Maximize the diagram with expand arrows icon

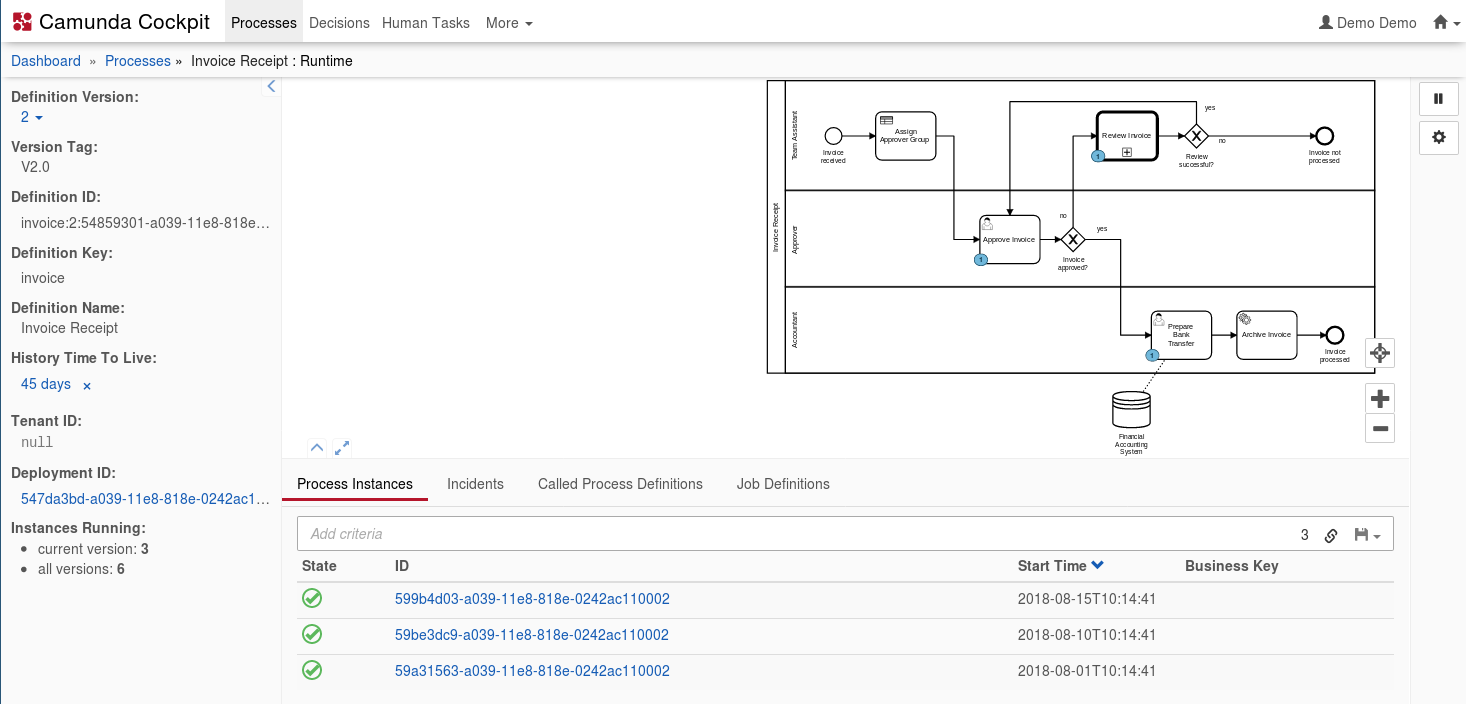(341, 447)
